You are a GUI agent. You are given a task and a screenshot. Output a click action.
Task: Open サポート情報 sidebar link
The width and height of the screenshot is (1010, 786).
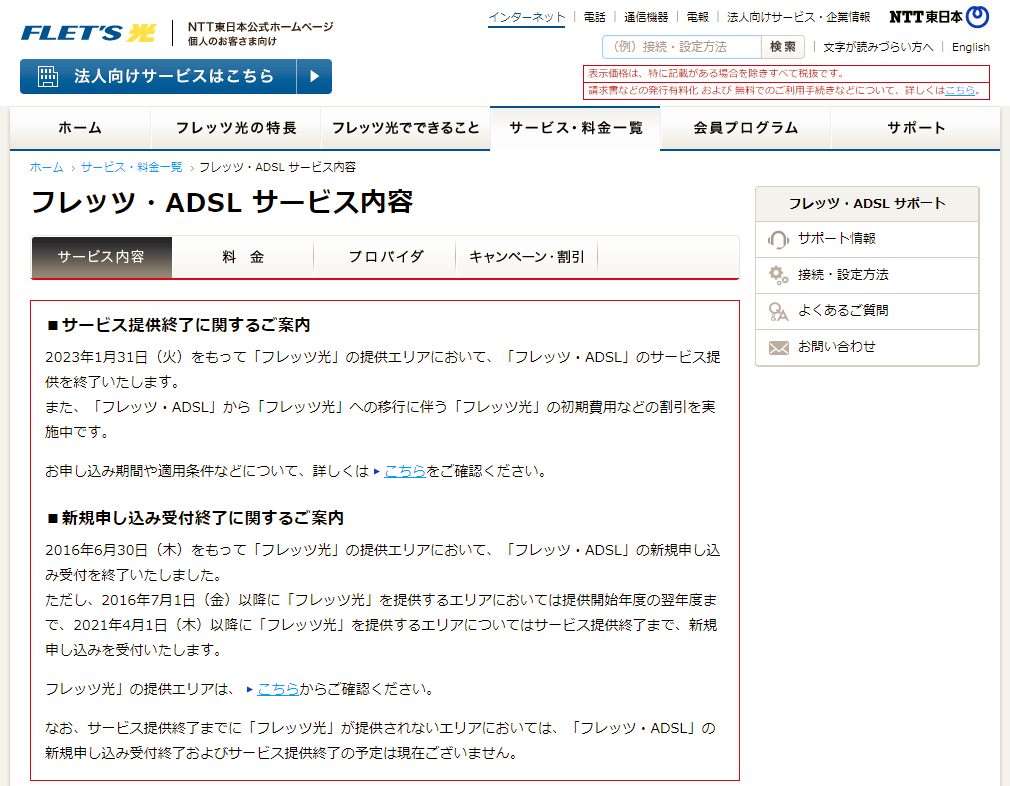867,239
